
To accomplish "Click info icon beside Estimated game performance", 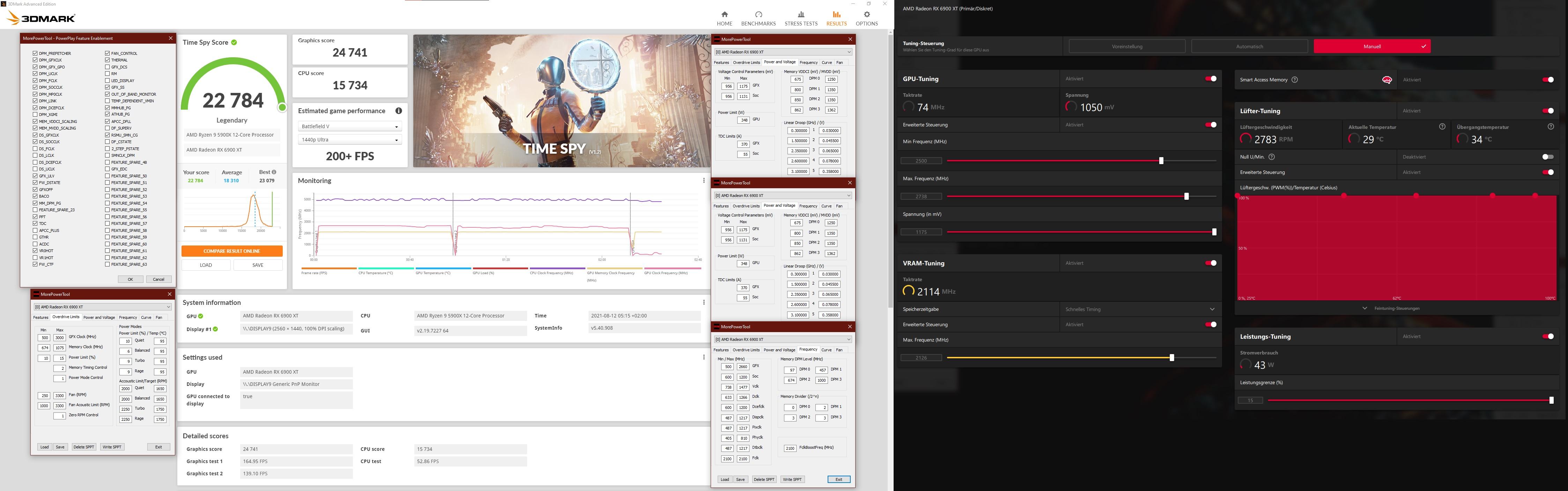I will click(x=399, y=111).
